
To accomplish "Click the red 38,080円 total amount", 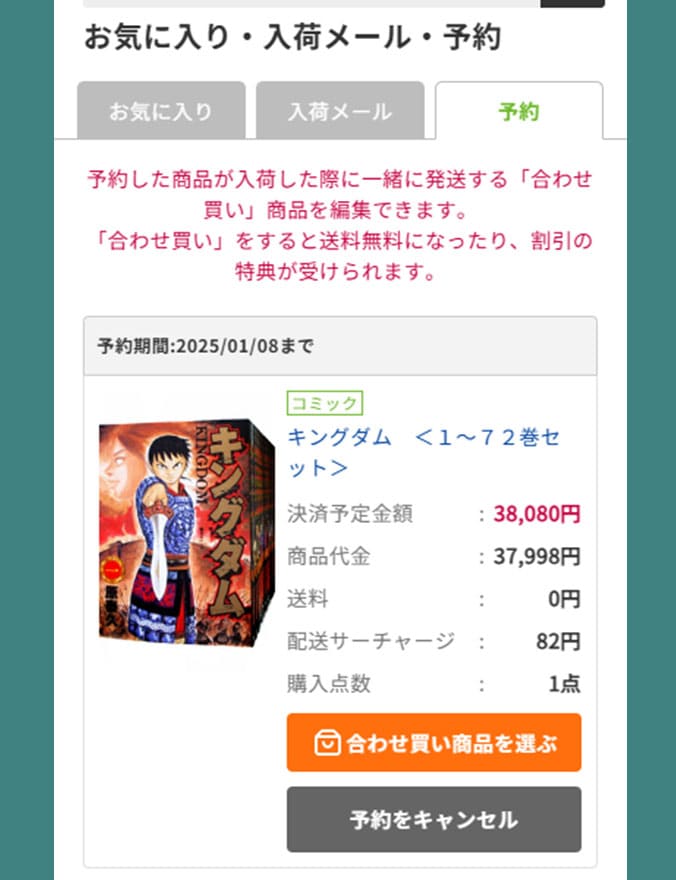I will tap(537, 514).
